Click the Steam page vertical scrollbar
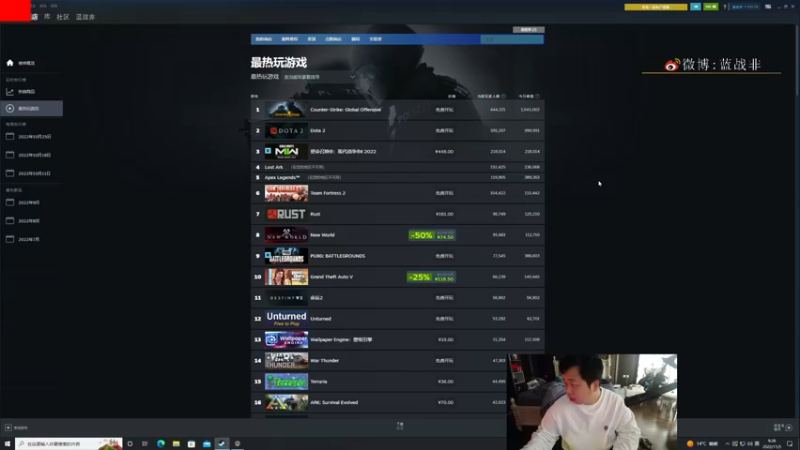The width and height of the screenshot is (800, 450). [x=796, y=59]
